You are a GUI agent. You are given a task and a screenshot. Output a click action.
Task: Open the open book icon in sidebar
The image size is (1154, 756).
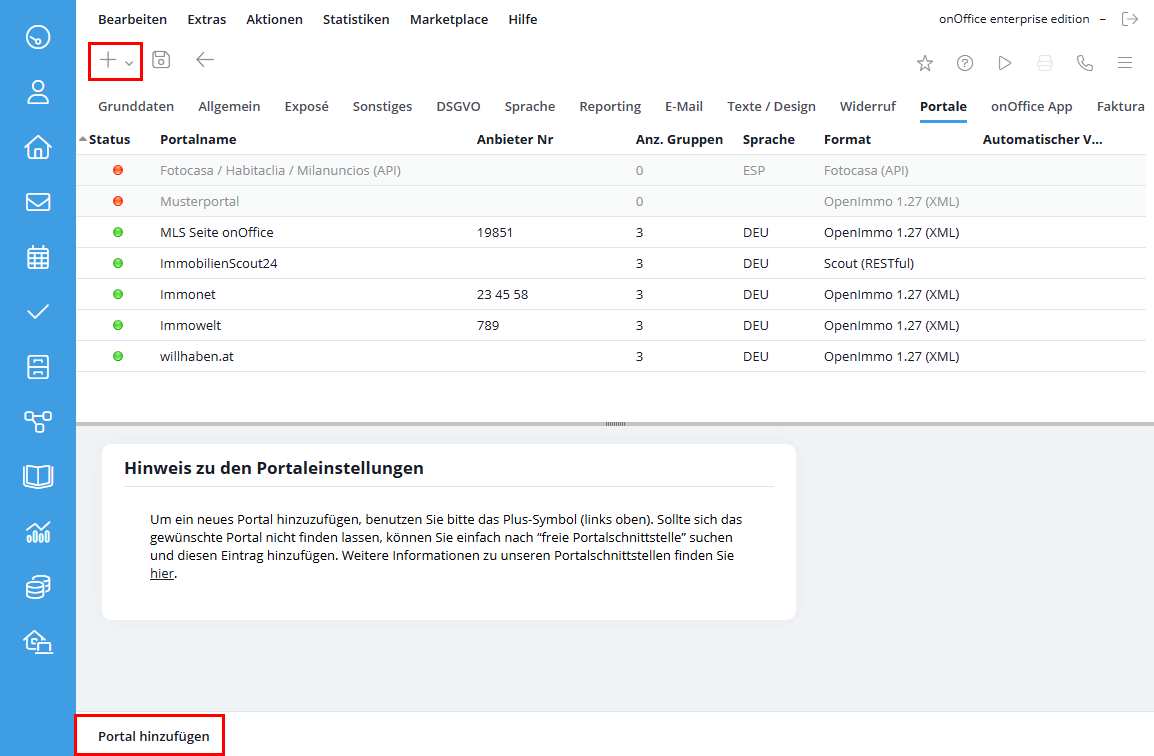[38, 476]
